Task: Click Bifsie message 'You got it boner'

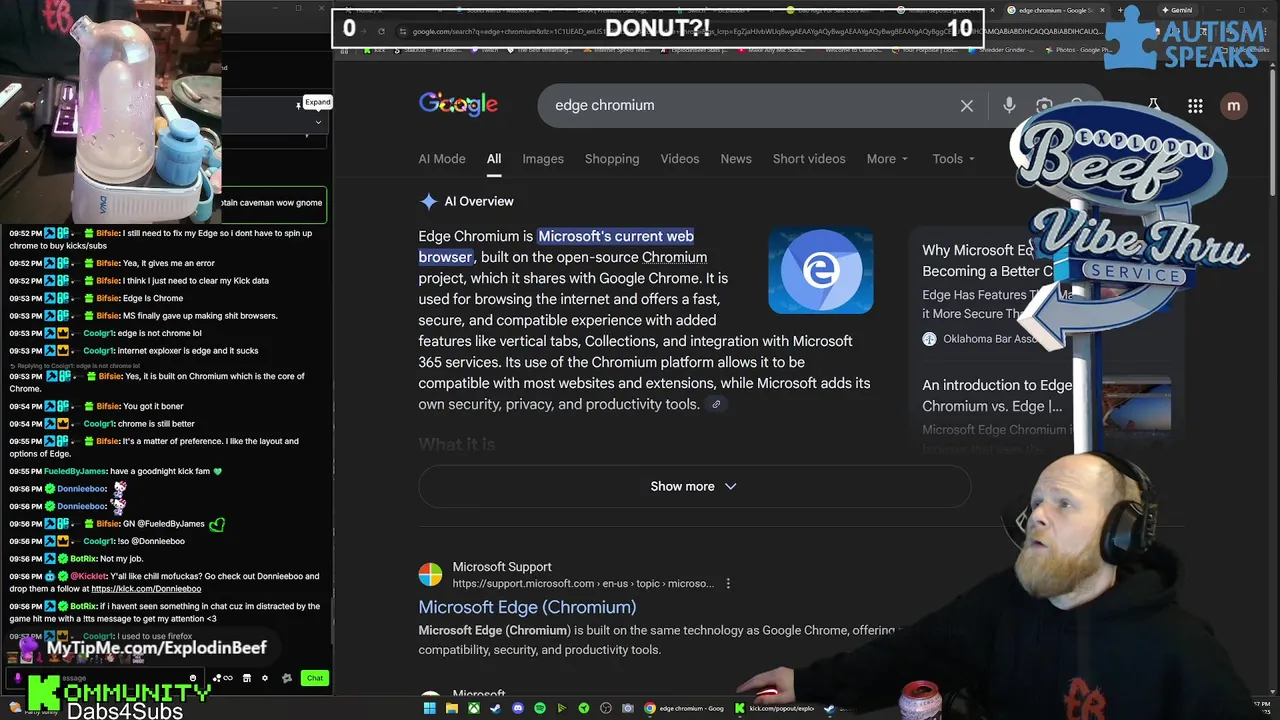Action: 153,407
